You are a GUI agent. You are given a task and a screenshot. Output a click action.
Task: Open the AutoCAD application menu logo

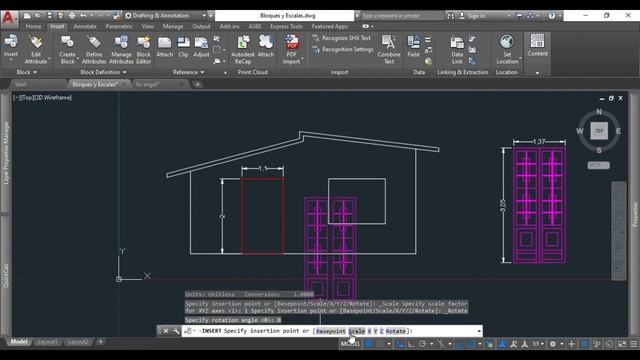[9, 18]
